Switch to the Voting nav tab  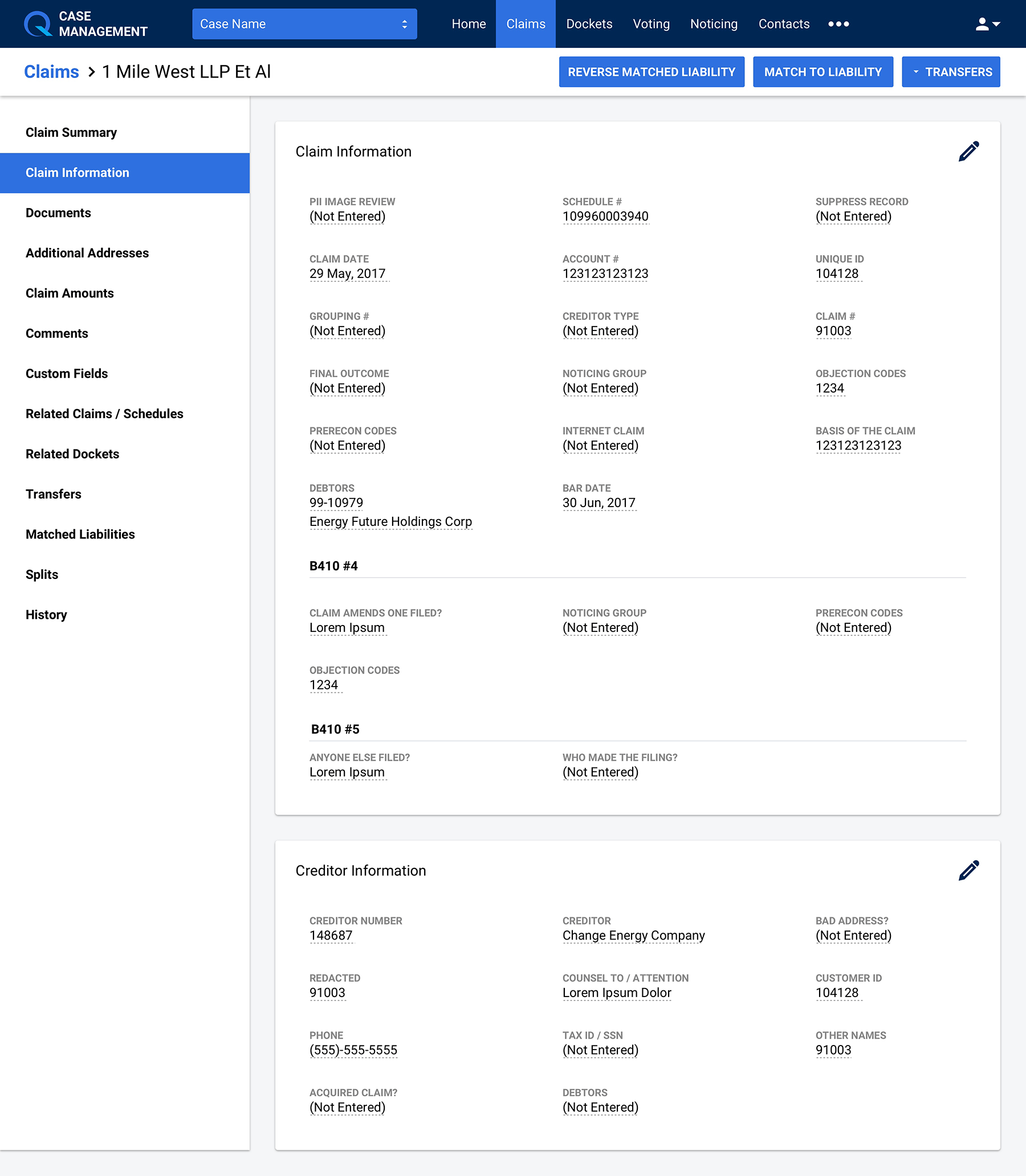point(651,24)
